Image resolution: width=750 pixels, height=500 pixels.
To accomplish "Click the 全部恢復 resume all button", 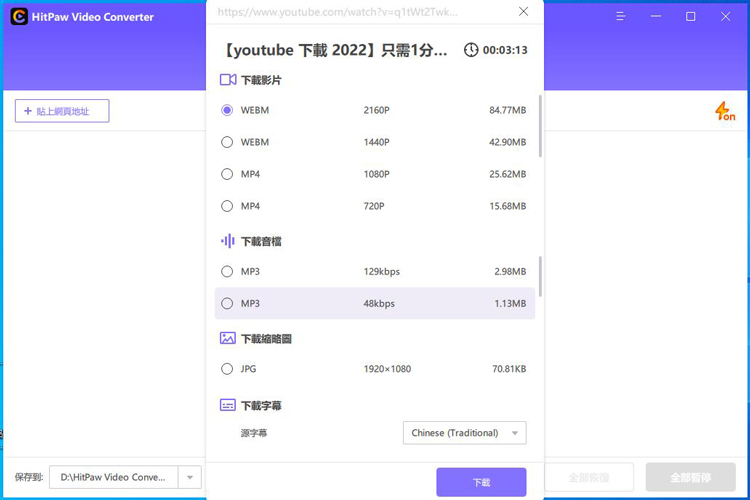I will point(589,477).
